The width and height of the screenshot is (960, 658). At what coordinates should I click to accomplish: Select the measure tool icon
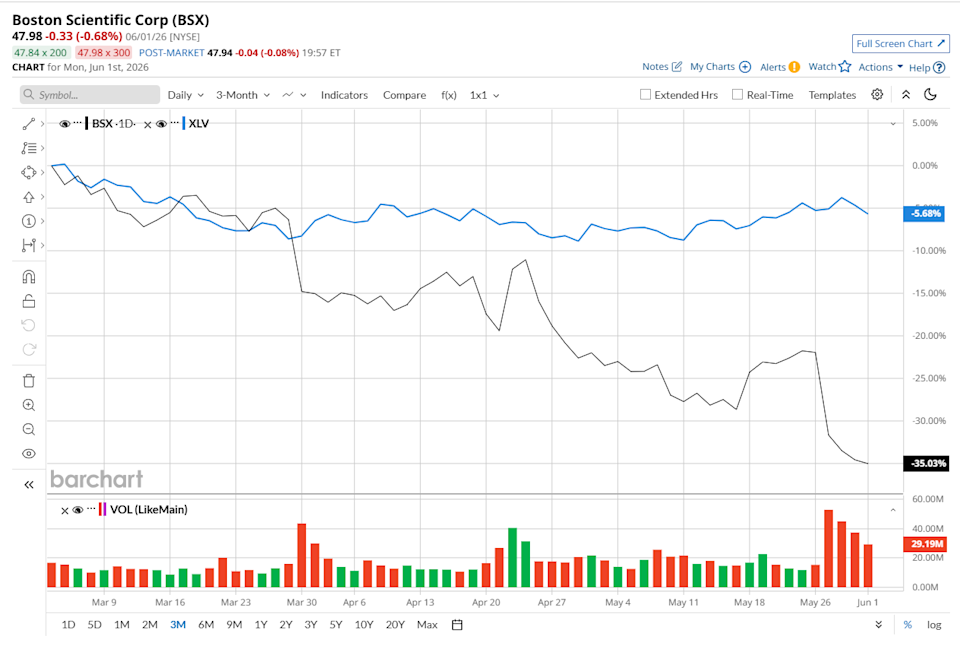tap(28, 245)
